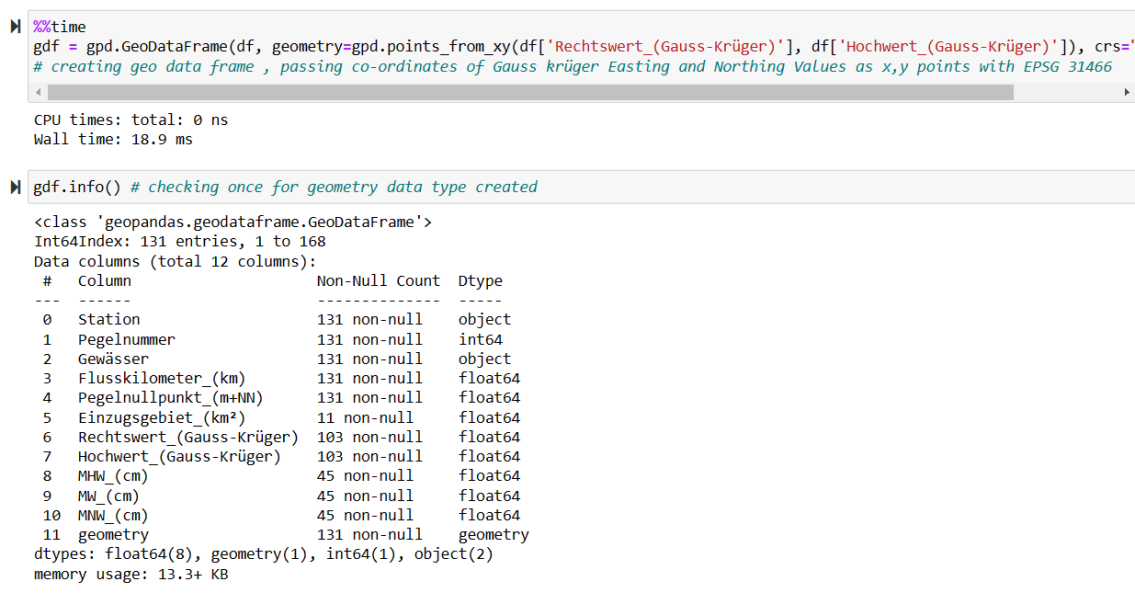Click the 'Int64Index: 131 entries' output line

pos(180,241)
